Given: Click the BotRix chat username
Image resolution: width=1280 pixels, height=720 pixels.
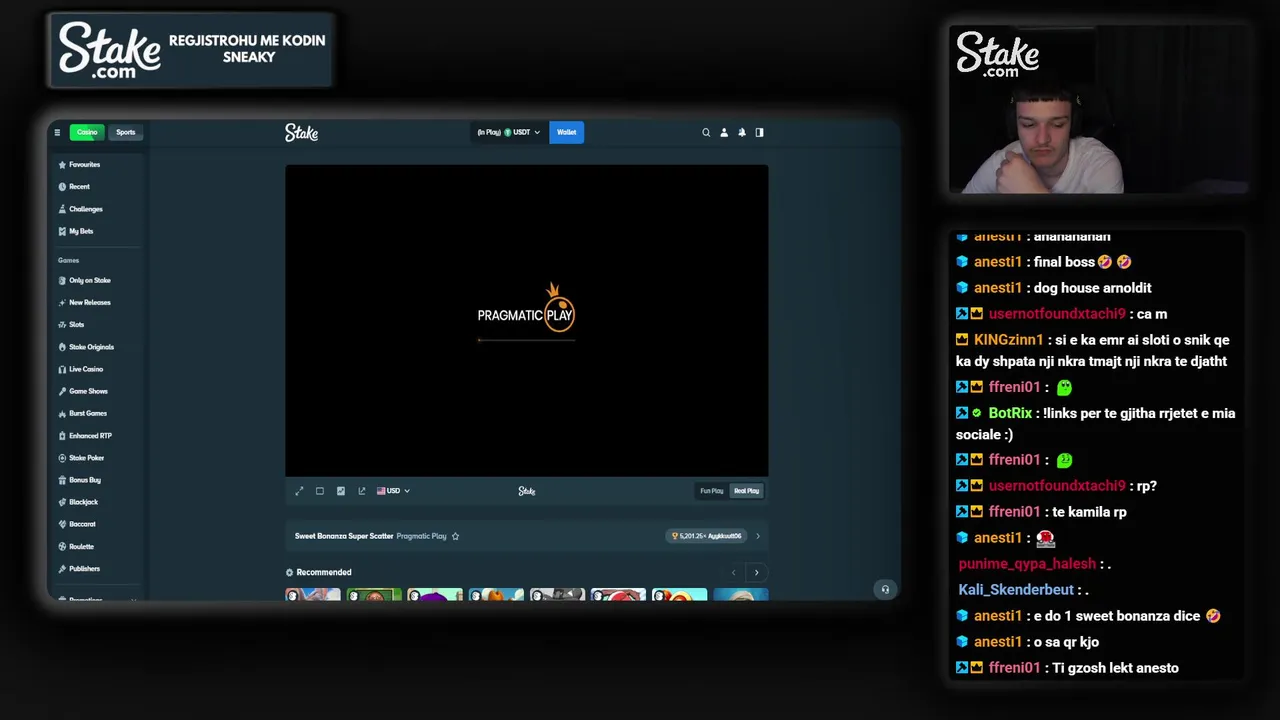Looking at the screenshot, I should pos(1010,413).
